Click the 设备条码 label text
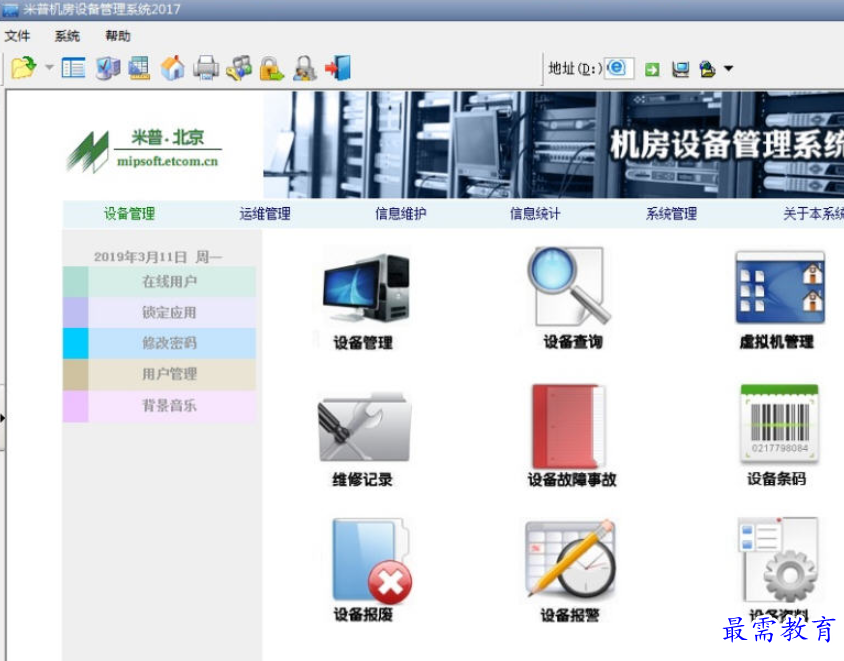This screenshot has width=844, height=661. [x=776, y=478]
